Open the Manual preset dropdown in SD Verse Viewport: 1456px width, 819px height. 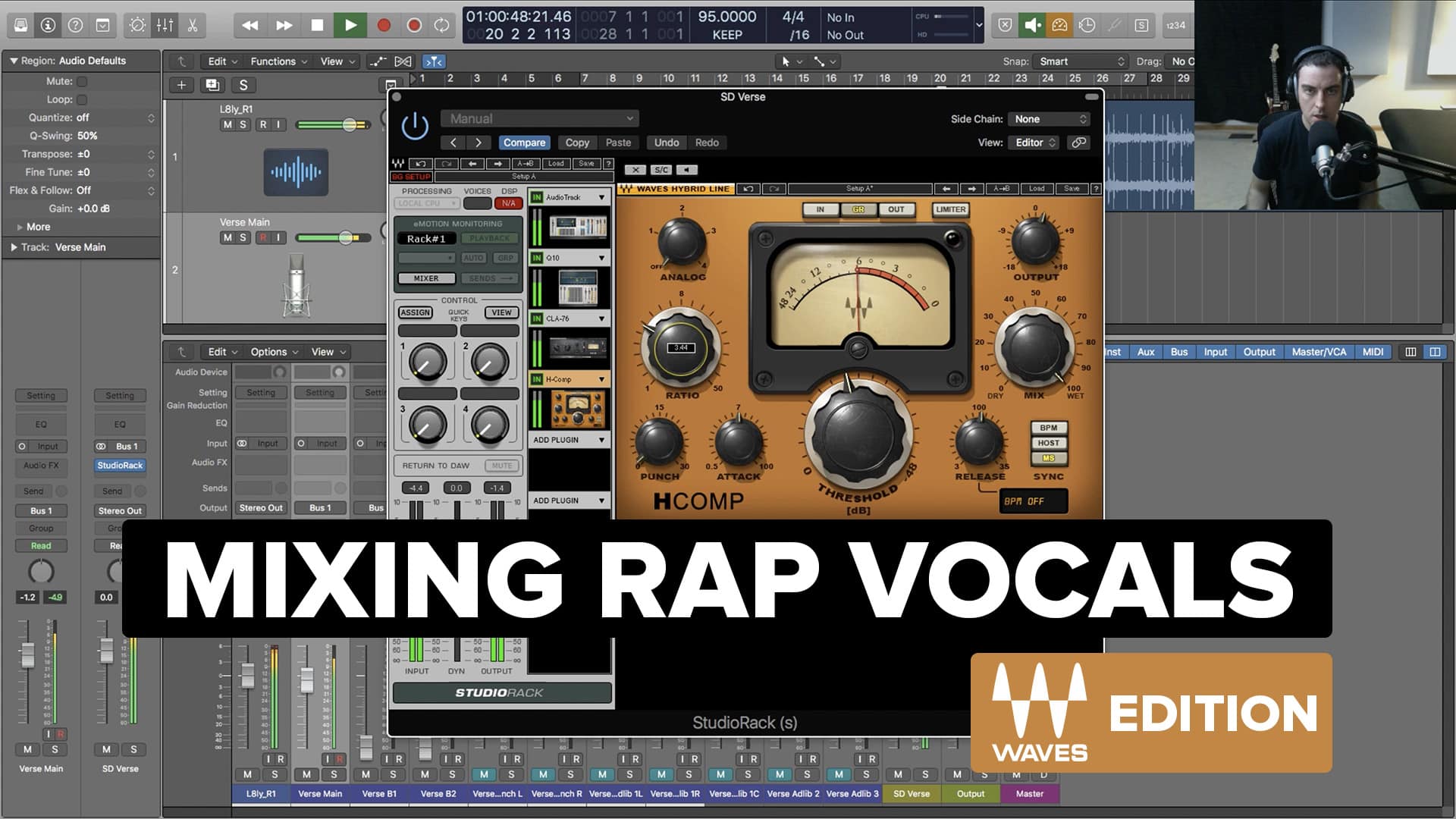[539, 118]
